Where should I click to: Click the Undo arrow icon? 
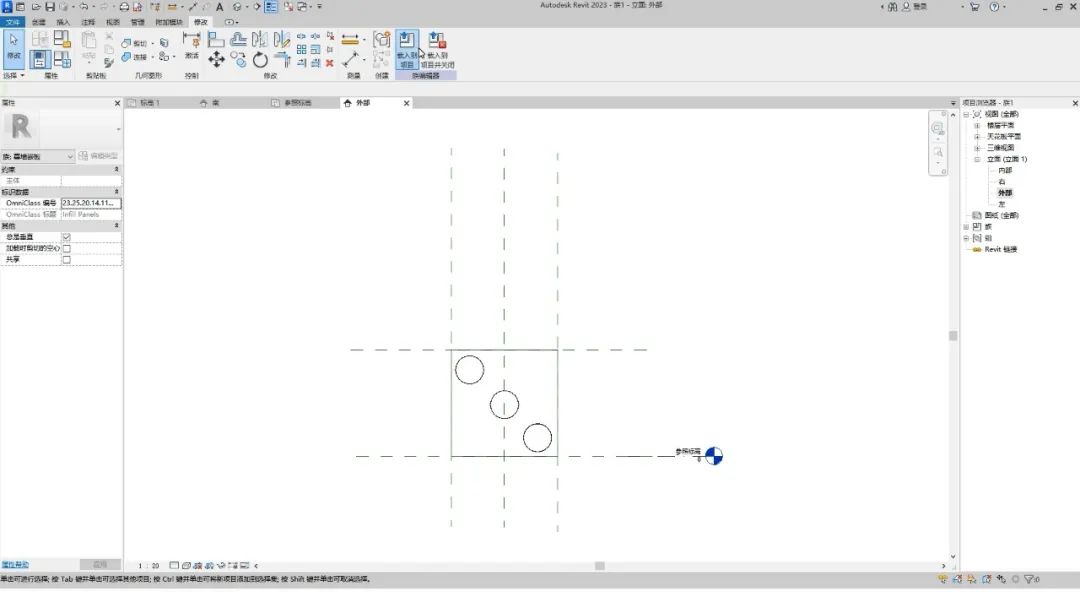click(x=83, y=7)
